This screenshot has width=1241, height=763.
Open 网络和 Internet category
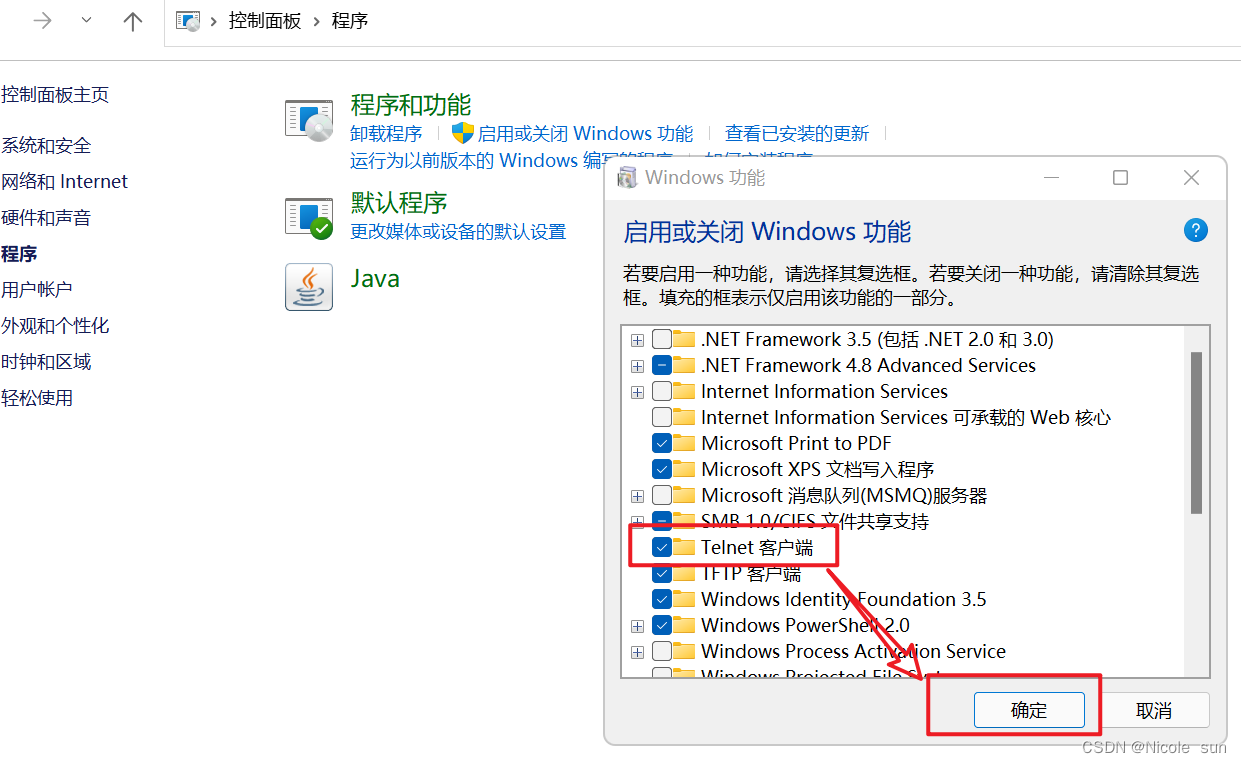(65, 182)
